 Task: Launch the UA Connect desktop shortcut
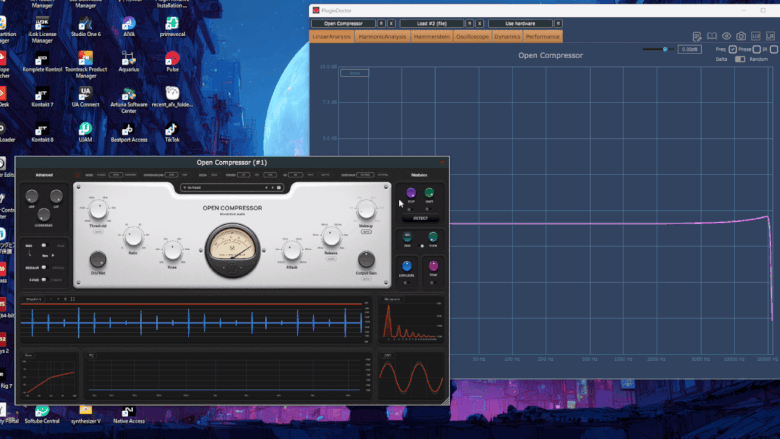tap(85, 93)
